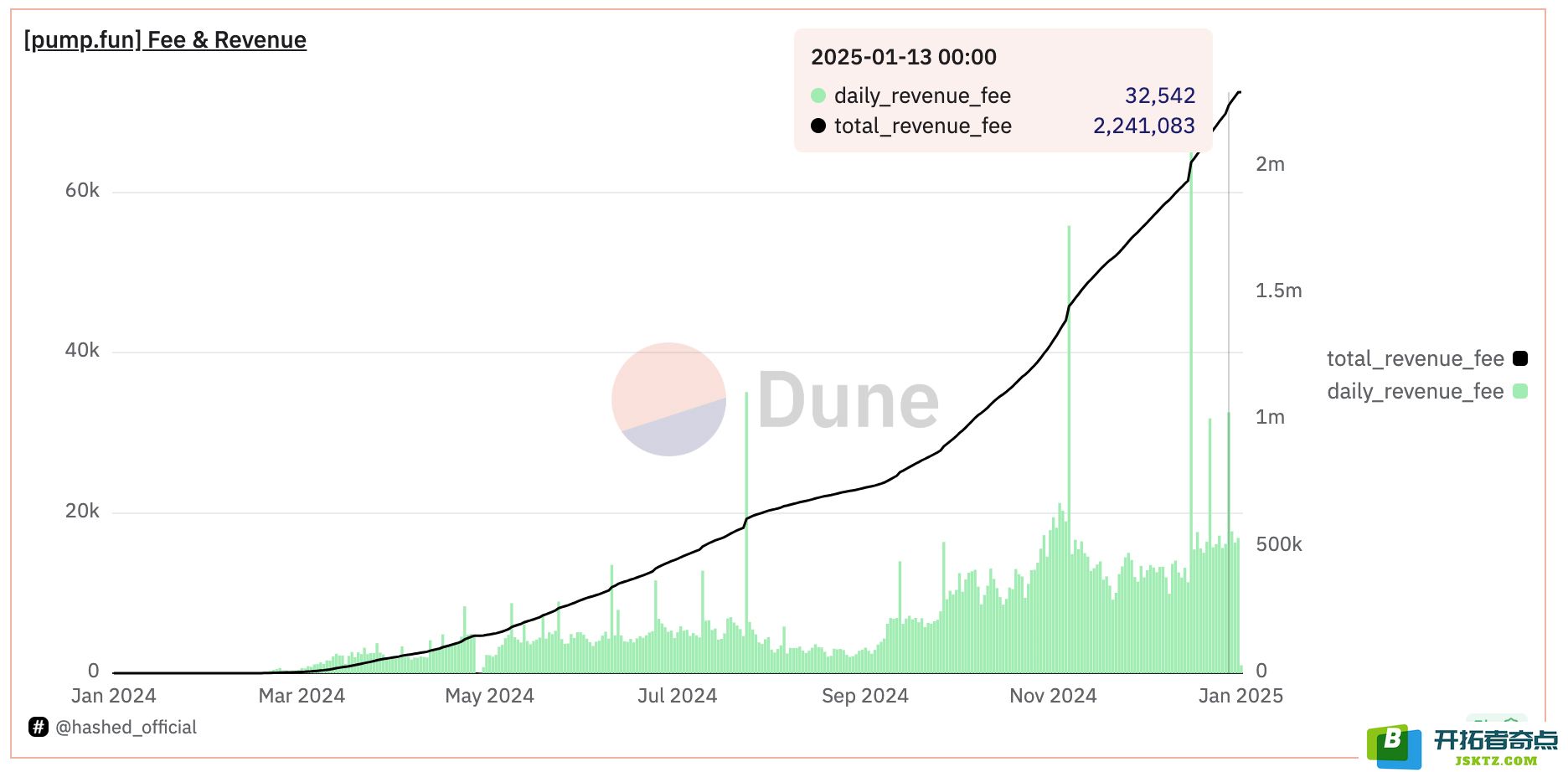Click the Nov 2024 x-axis label
Screen dimensions: 1568x772
tap(1053, 696)
